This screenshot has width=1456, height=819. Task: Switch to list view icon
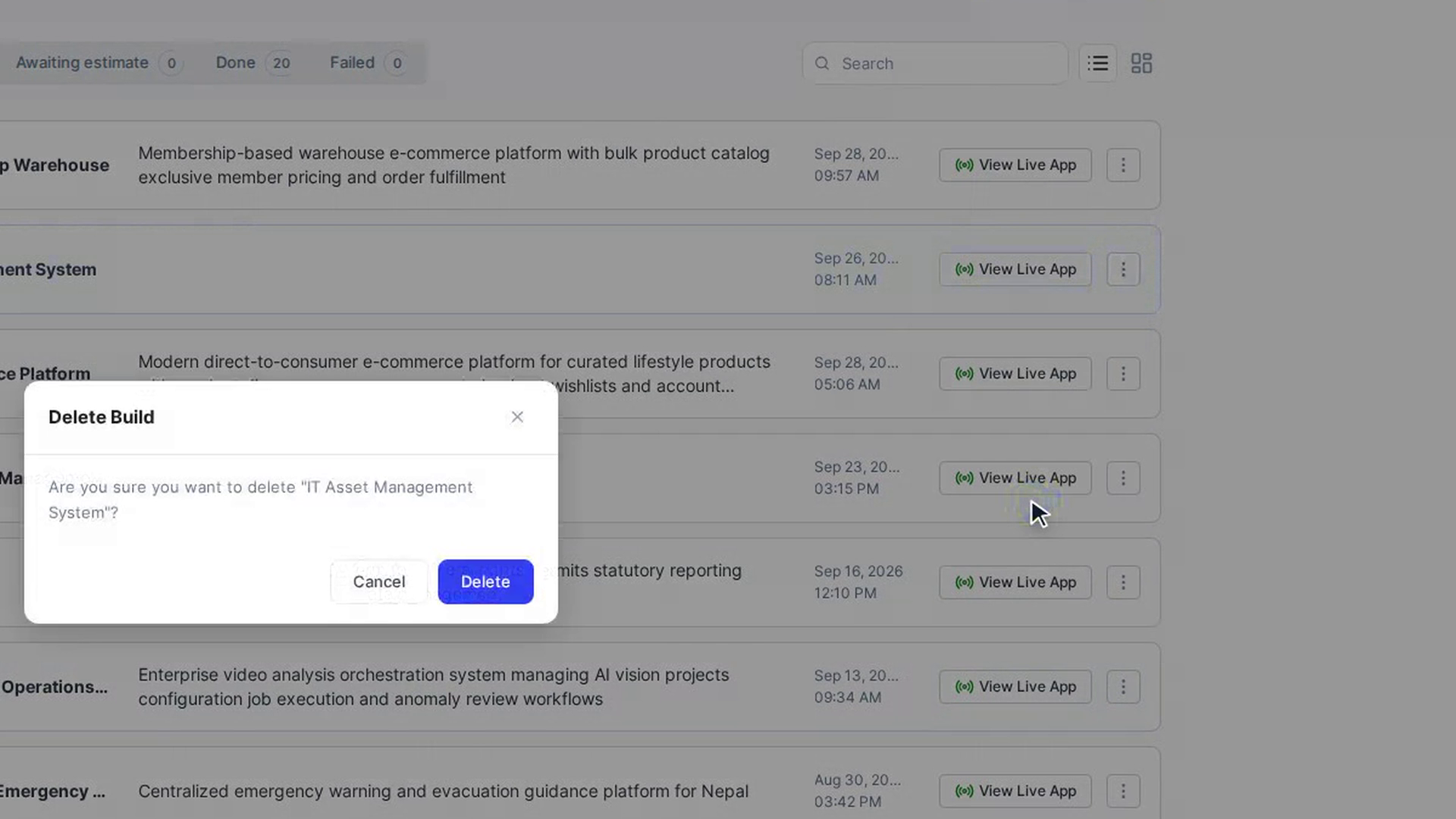point(1097,63)
